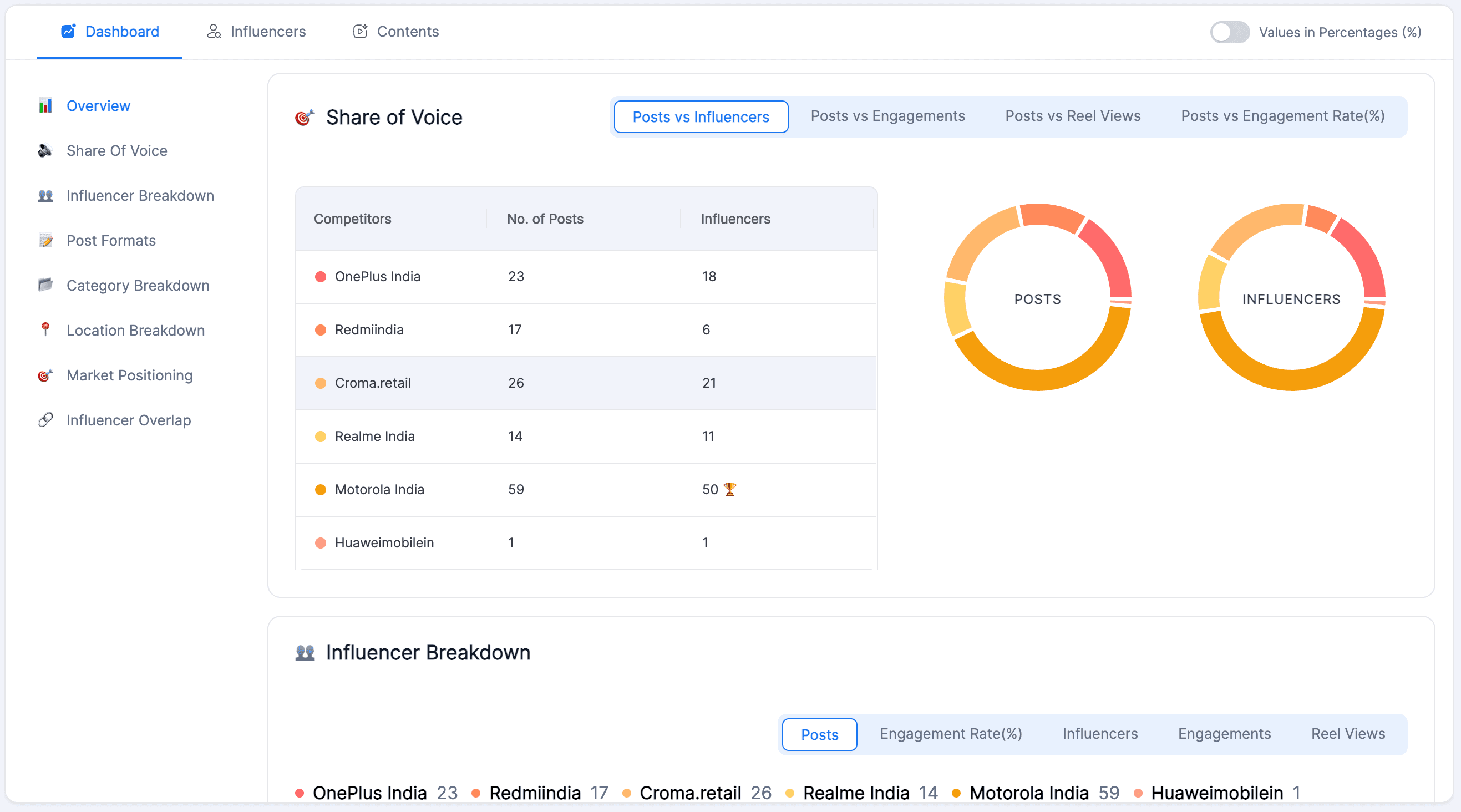Click the Market Positioning target icon

tap(45, 375)
